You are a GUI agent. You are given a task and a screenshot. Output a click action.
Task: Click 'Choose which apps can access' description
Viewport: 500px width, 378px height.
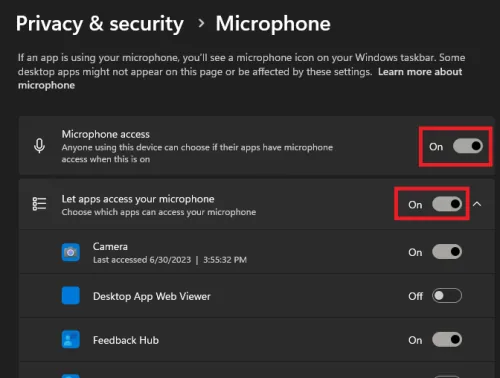click(x=159, y=212)
